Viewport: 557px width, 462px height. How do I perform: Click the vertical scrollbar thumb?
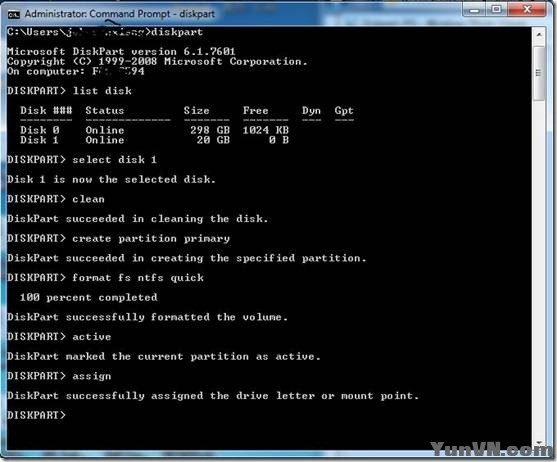(539, 73)
